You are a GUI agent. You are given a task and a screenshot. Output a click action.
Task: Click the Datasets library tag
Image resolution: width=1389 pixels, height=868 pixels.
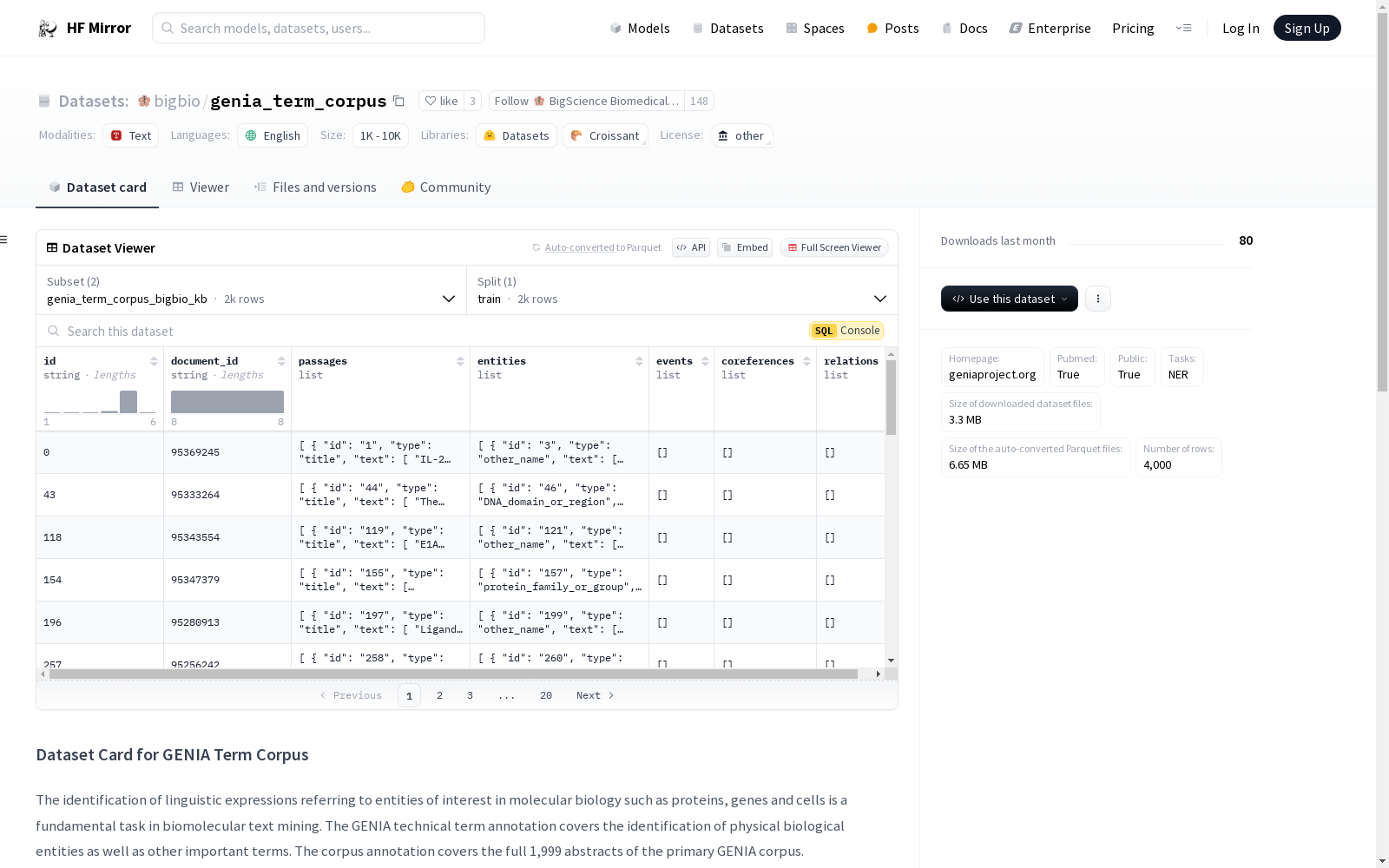click(517, 135)
